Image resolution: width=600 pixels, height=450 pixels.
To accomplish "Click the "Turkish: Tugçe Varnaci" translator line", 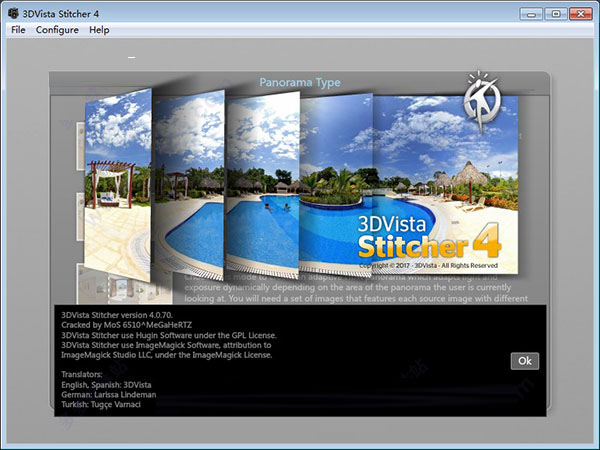I will 101,404.
